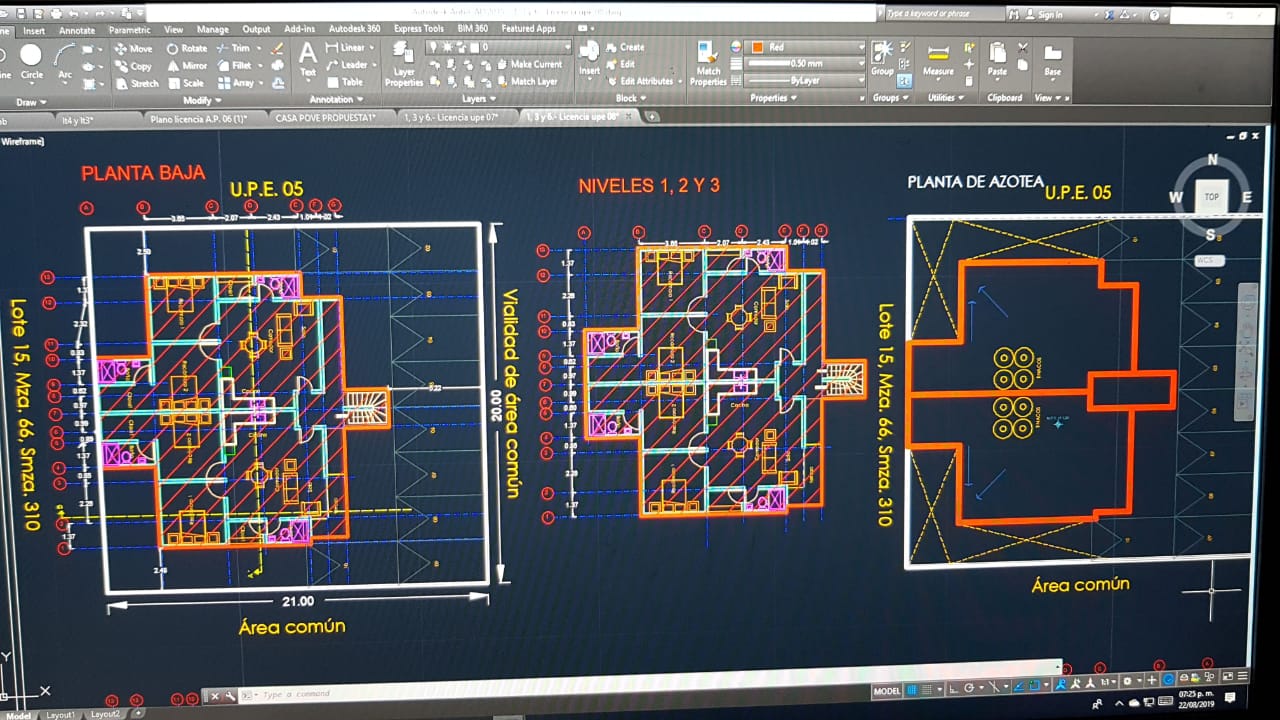Open the Red object color selector

pos(807,47)
